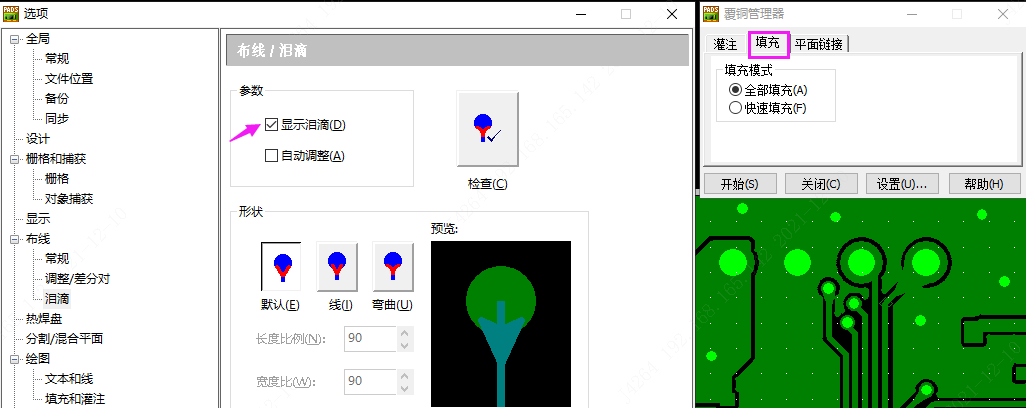The image size is (1026, 408).
Task: Collapse the 全局 tree node
Action: 14,39
